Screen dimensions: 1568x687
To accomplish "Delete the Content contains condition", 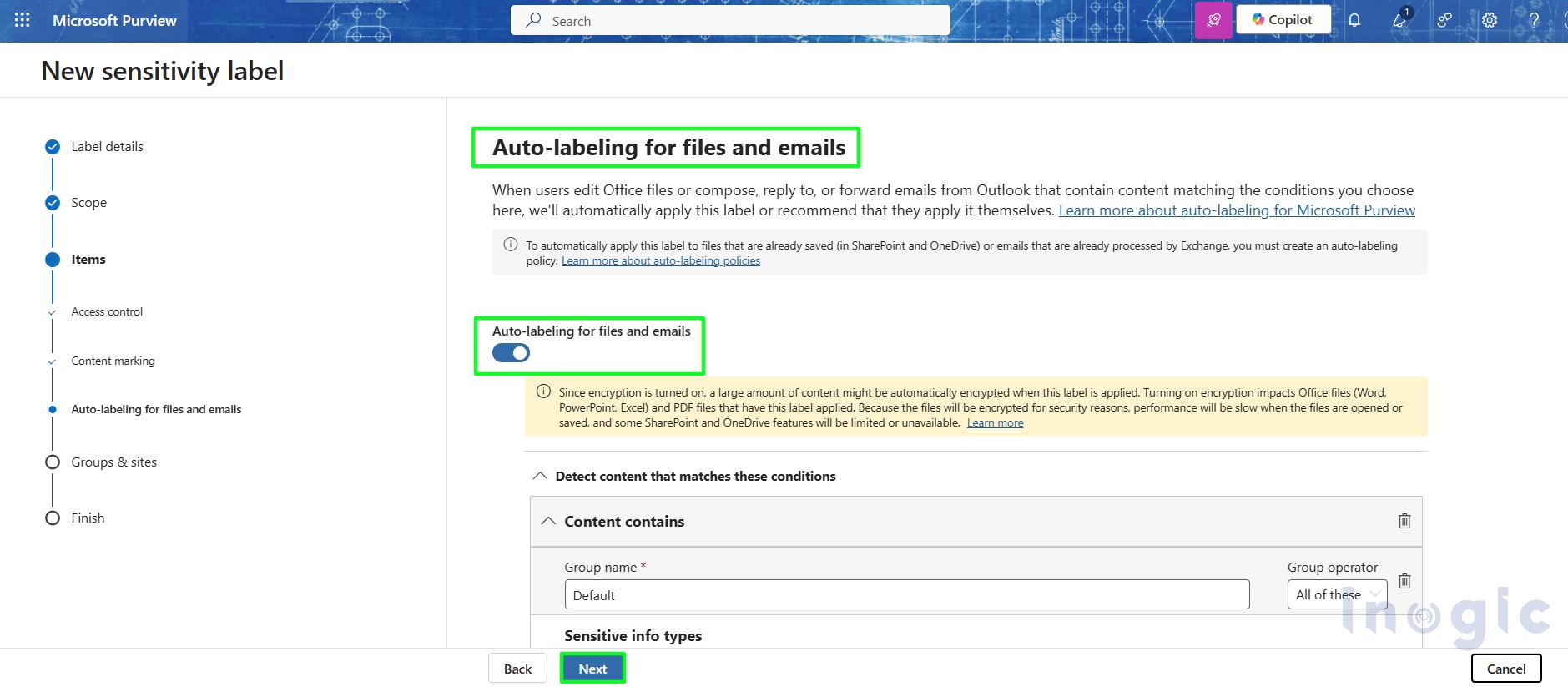I will click(1404, 521).
